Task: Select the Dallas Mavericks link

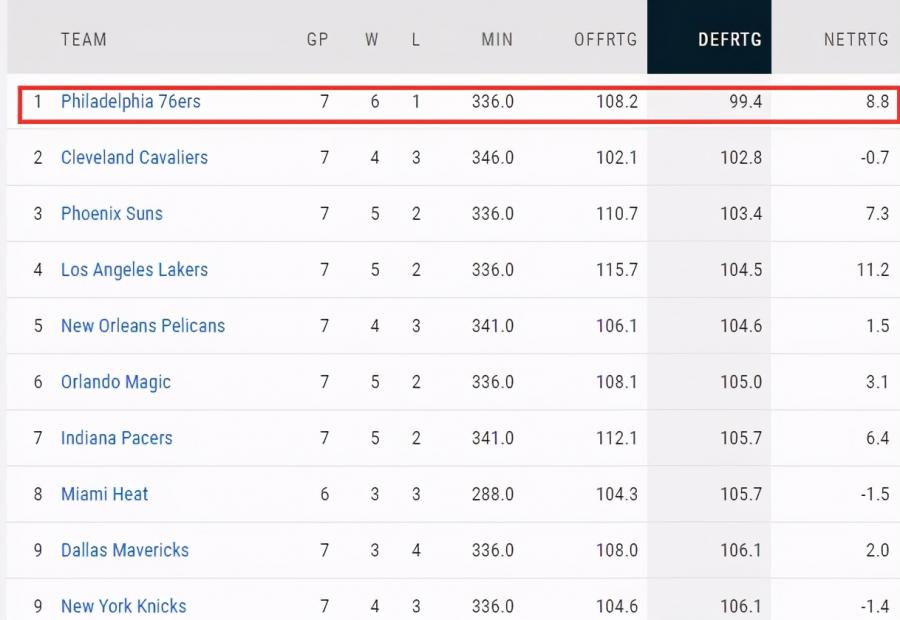Action: [x=124, y=549]
